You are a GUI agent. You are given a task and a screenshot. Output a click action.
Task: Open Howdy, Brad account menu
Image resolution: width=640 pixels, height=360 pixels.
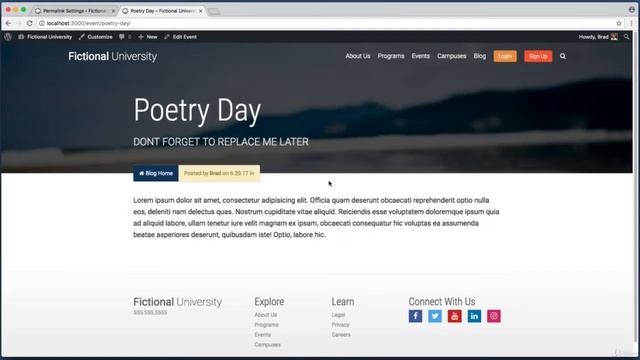(x=598, y=37)
